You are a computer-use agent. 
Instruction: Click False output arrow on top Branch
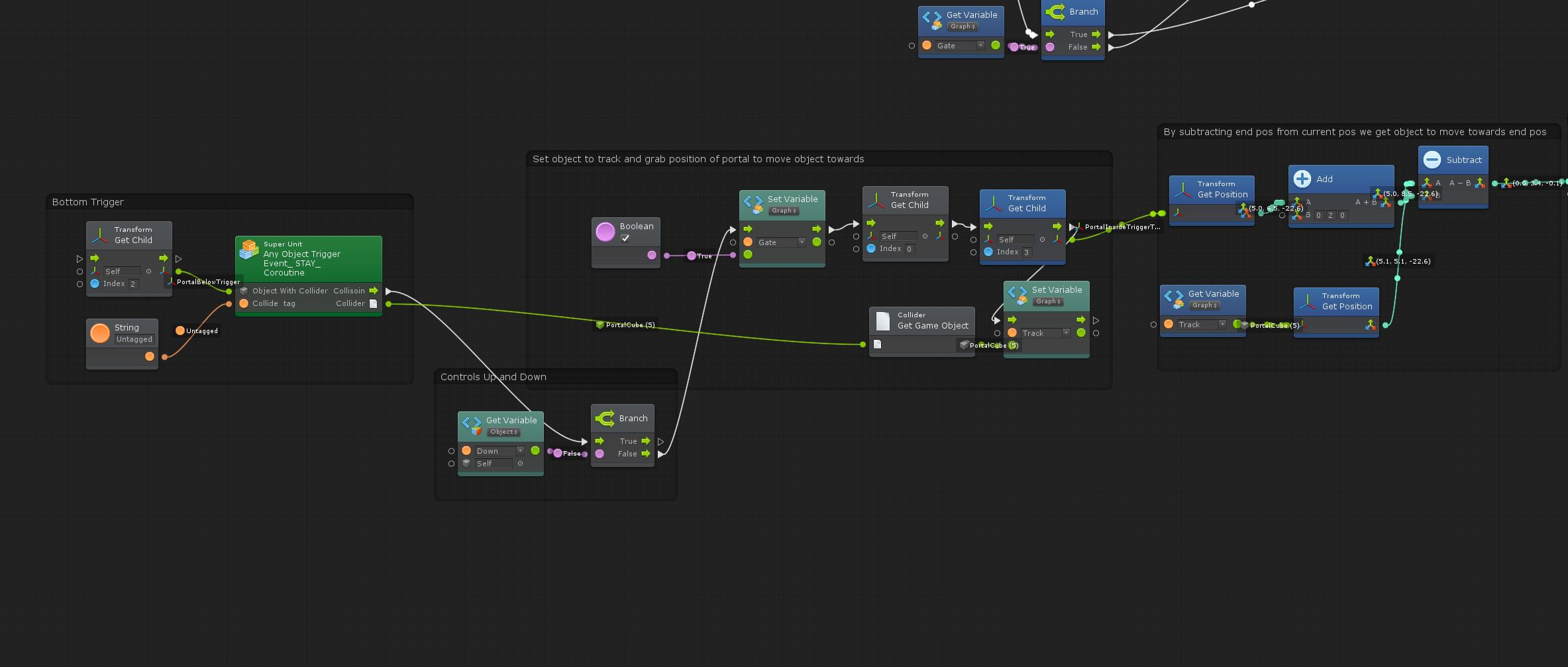[1096, 47]
